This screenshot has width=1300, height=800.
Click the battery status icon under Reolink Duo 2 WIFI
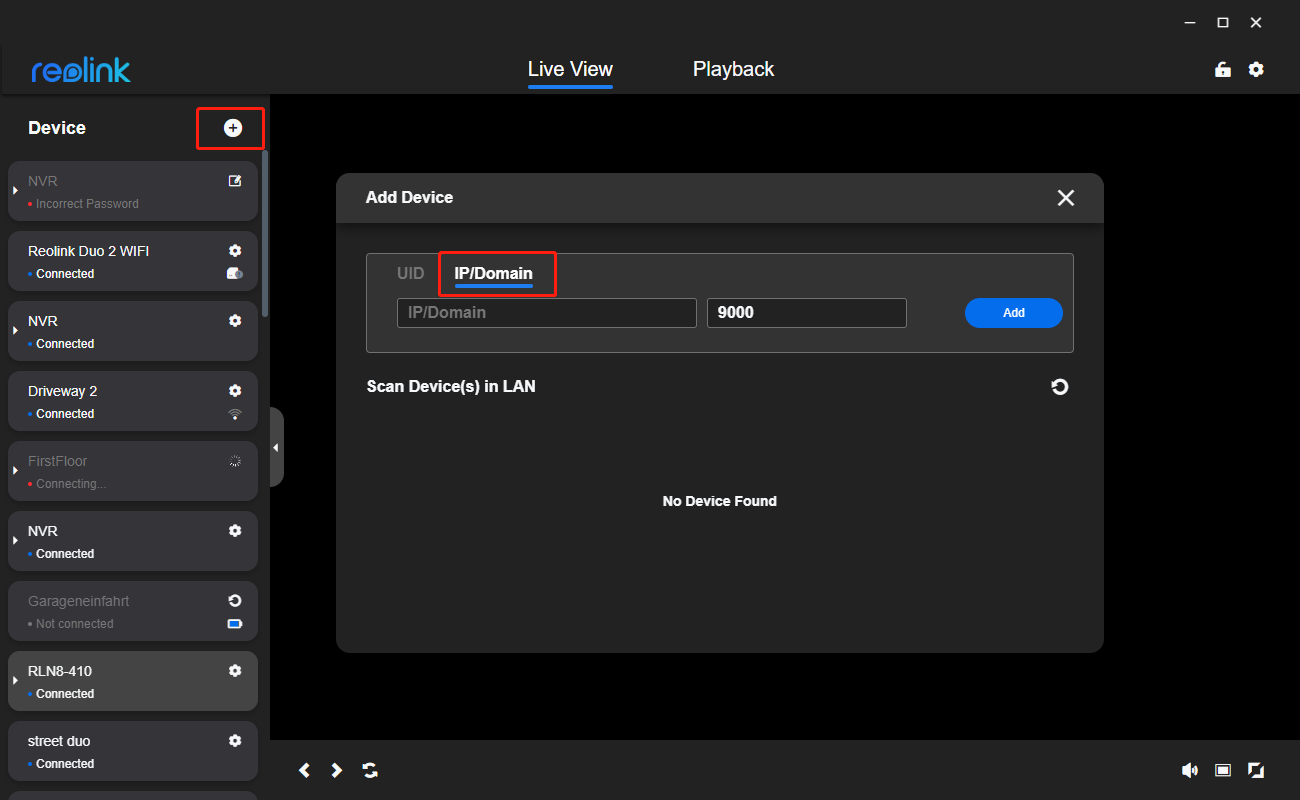235,273
